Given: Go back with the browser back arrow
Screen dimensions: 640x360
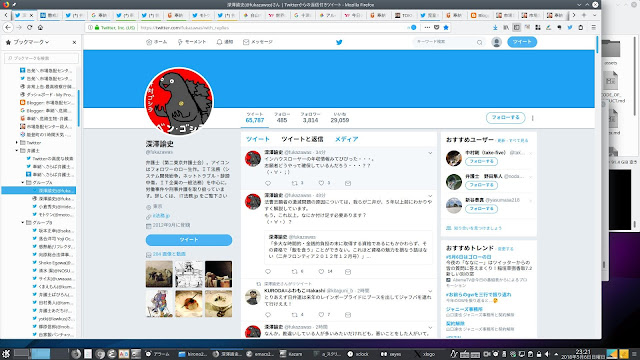Looking at the screenshot, I should 8,27.
